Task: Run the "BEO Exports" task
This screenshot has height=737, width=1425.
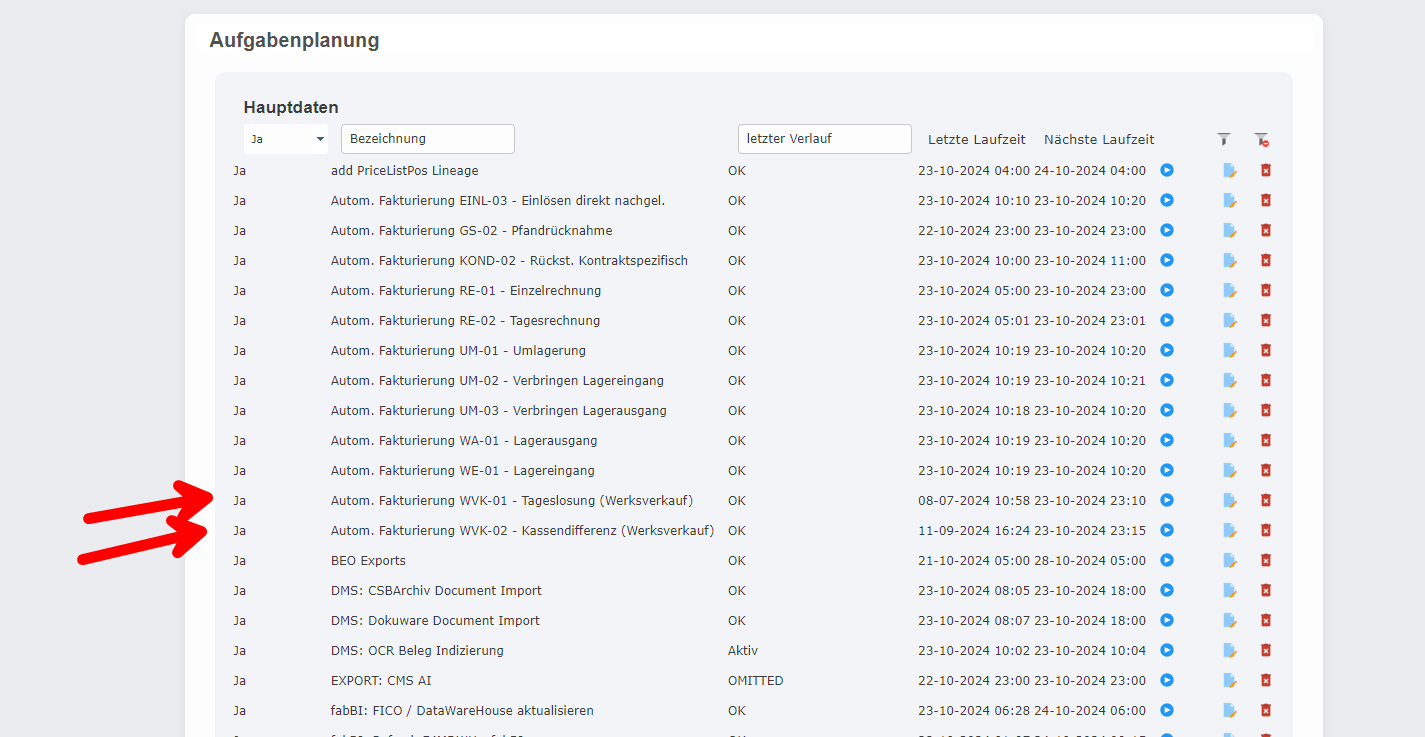Action: click(x=1166, y=560)
